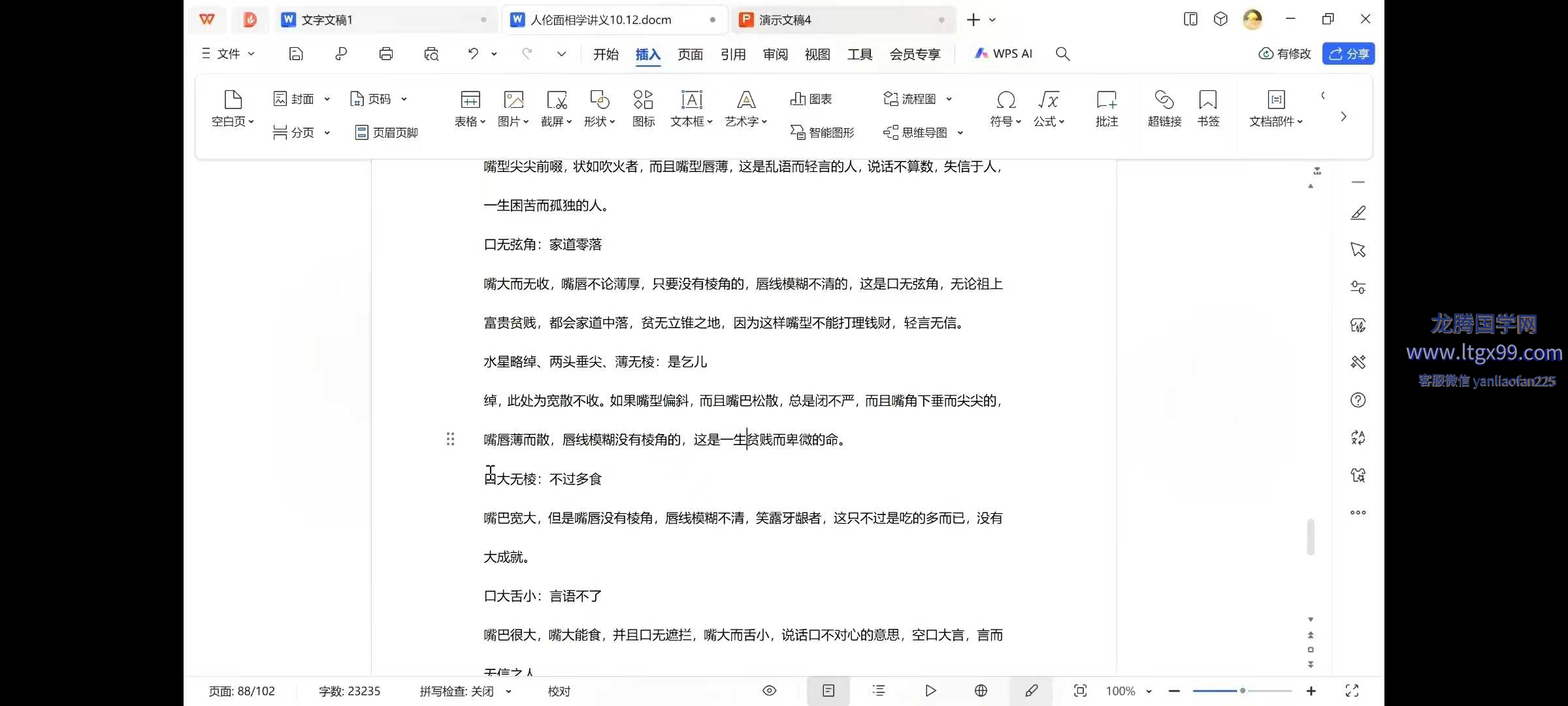Click the Print icon
Viewport: 1568px width, 706px height.
tap(386, 54)
